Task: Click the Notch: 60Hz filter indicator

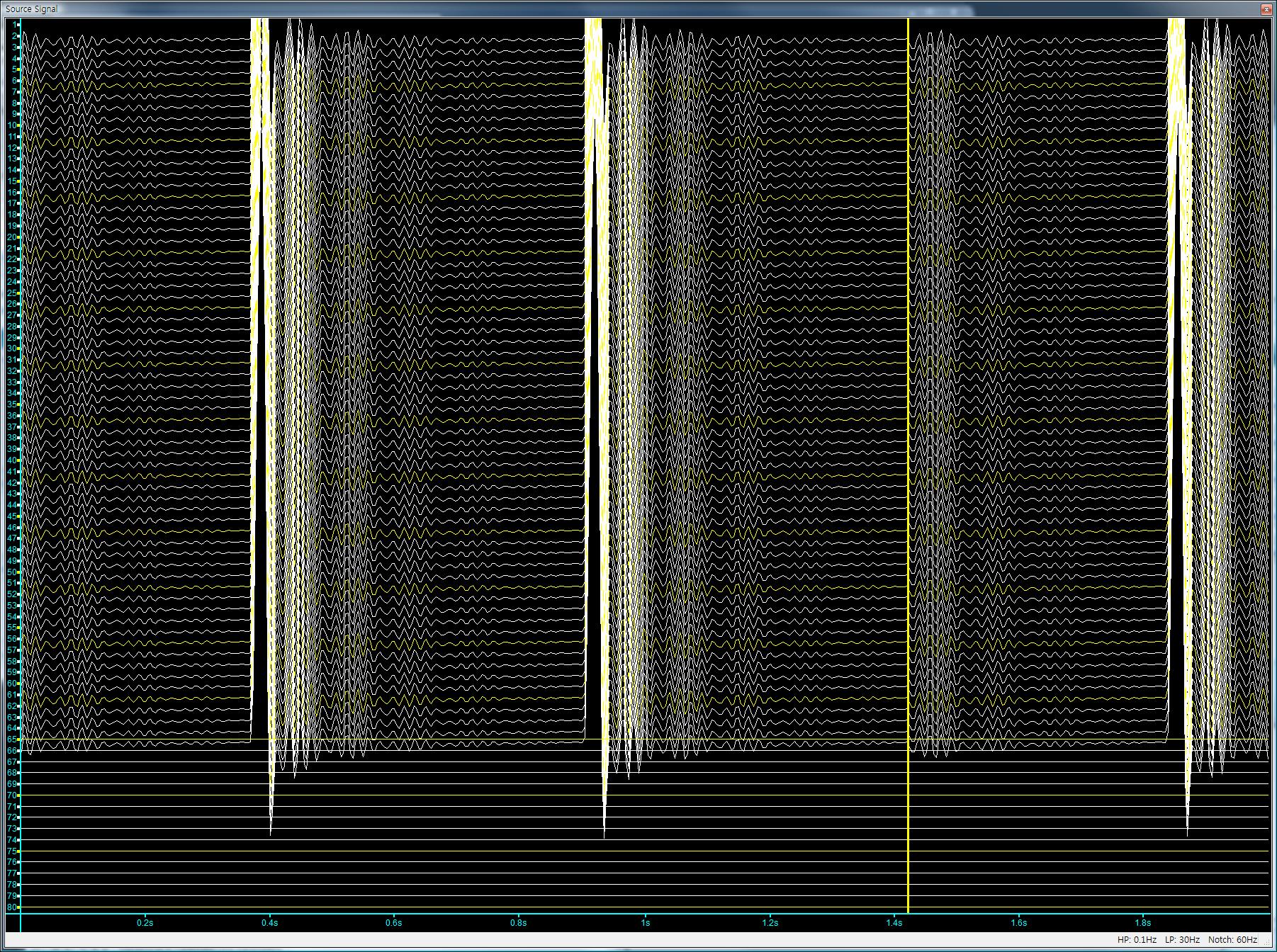Action: tap(1232, 940)
